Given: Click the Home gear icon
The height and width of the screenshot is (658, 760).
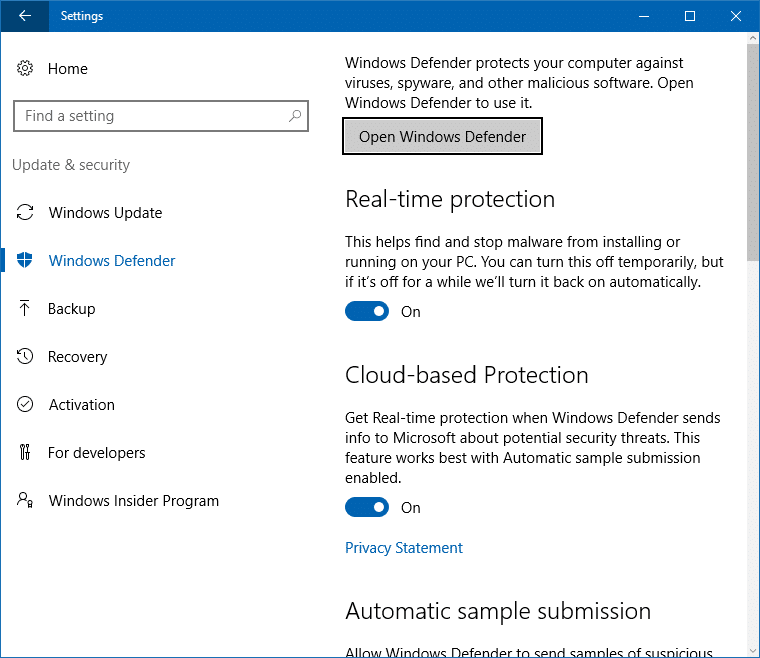Looking at the screenshot, I should pyautogui.click(x=25, y=68).
